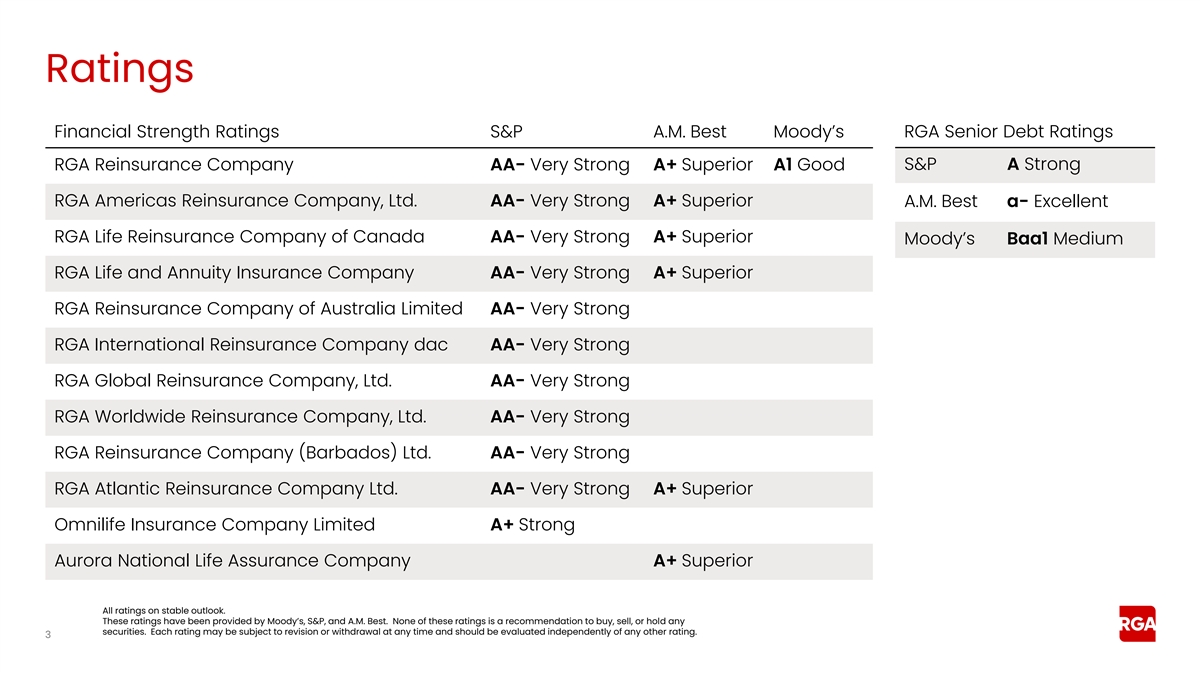Click the a- Excellent senior debt rating
Image resolution: width=1200 pixels, height=675 pixels.
pyautogui.click(x=1057, y=201)
